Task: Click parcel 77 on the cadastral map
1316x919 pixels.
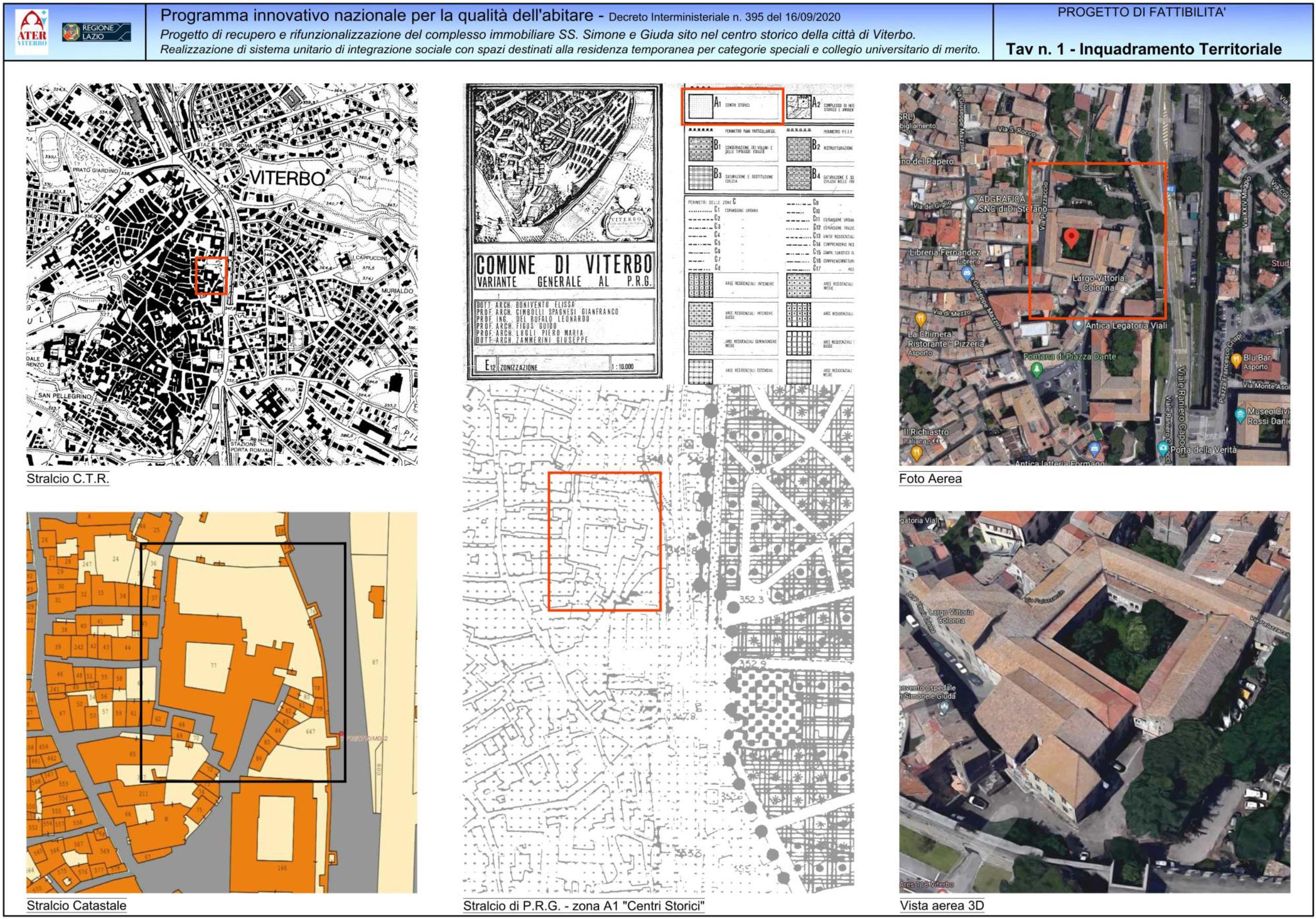Action: [213, 666]
